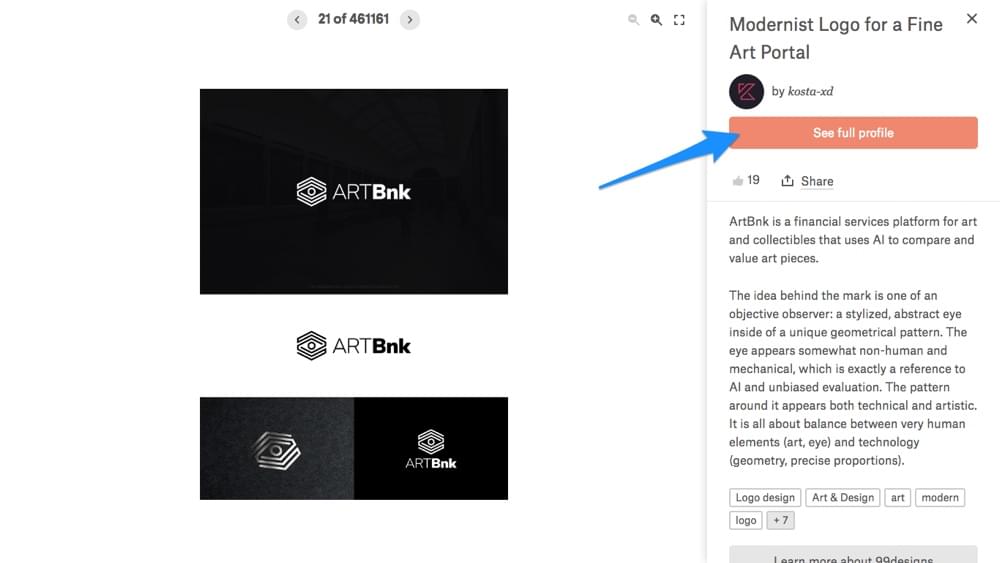Select the modern tag
The image size is (1000, 563).
pos(939,497)
